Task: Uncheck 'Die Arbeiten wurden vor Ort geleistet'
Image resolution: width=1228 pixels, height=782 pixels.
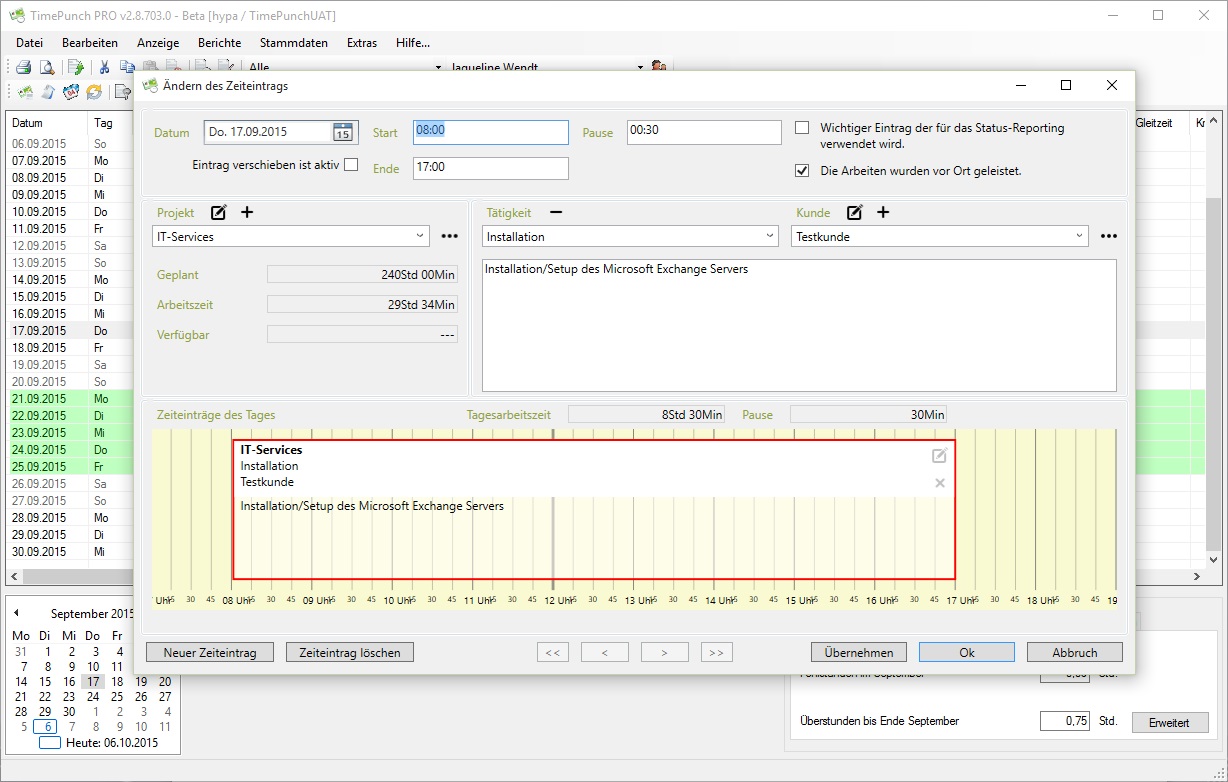Action: [802, 171]
